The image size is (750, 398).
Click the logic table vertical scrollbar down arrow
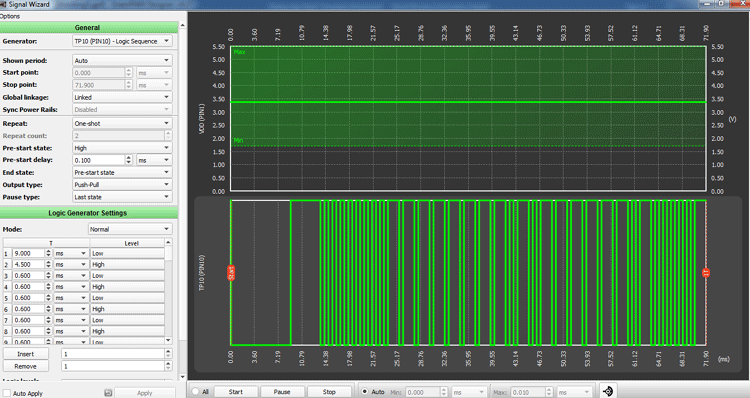coord(168,340)
